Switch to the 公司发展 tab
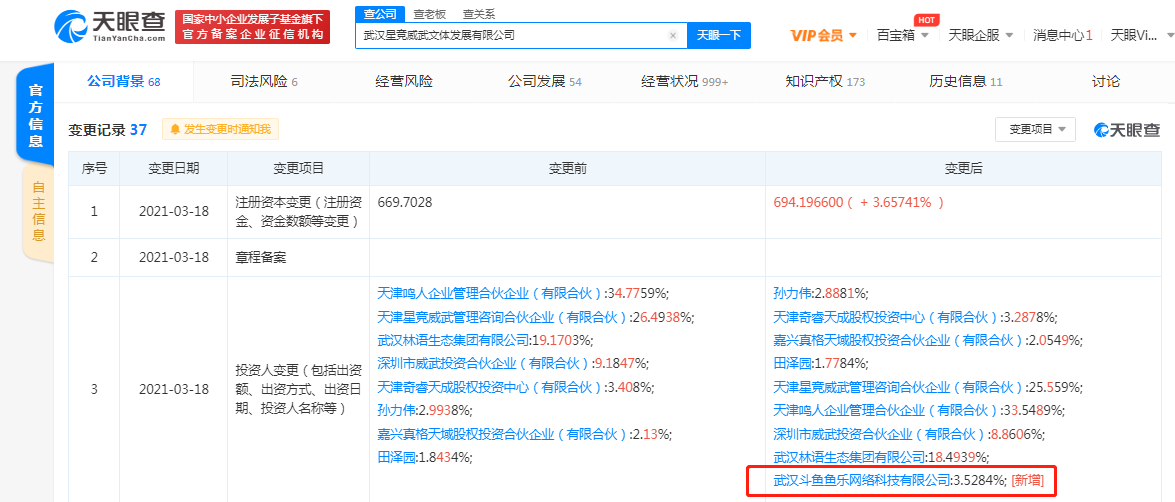The image size is (1175, 502). click(545, 82)
